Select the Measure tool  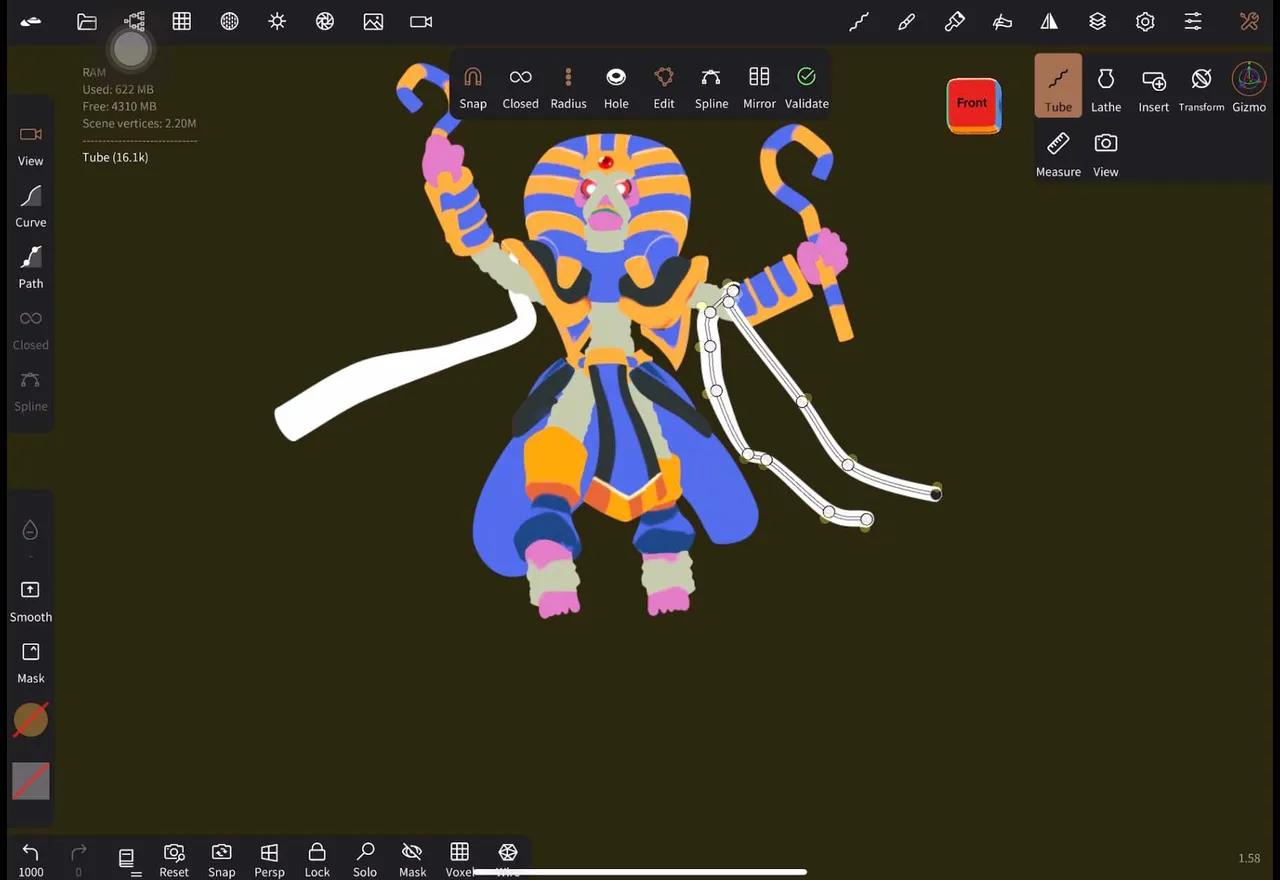point(1058,154)
